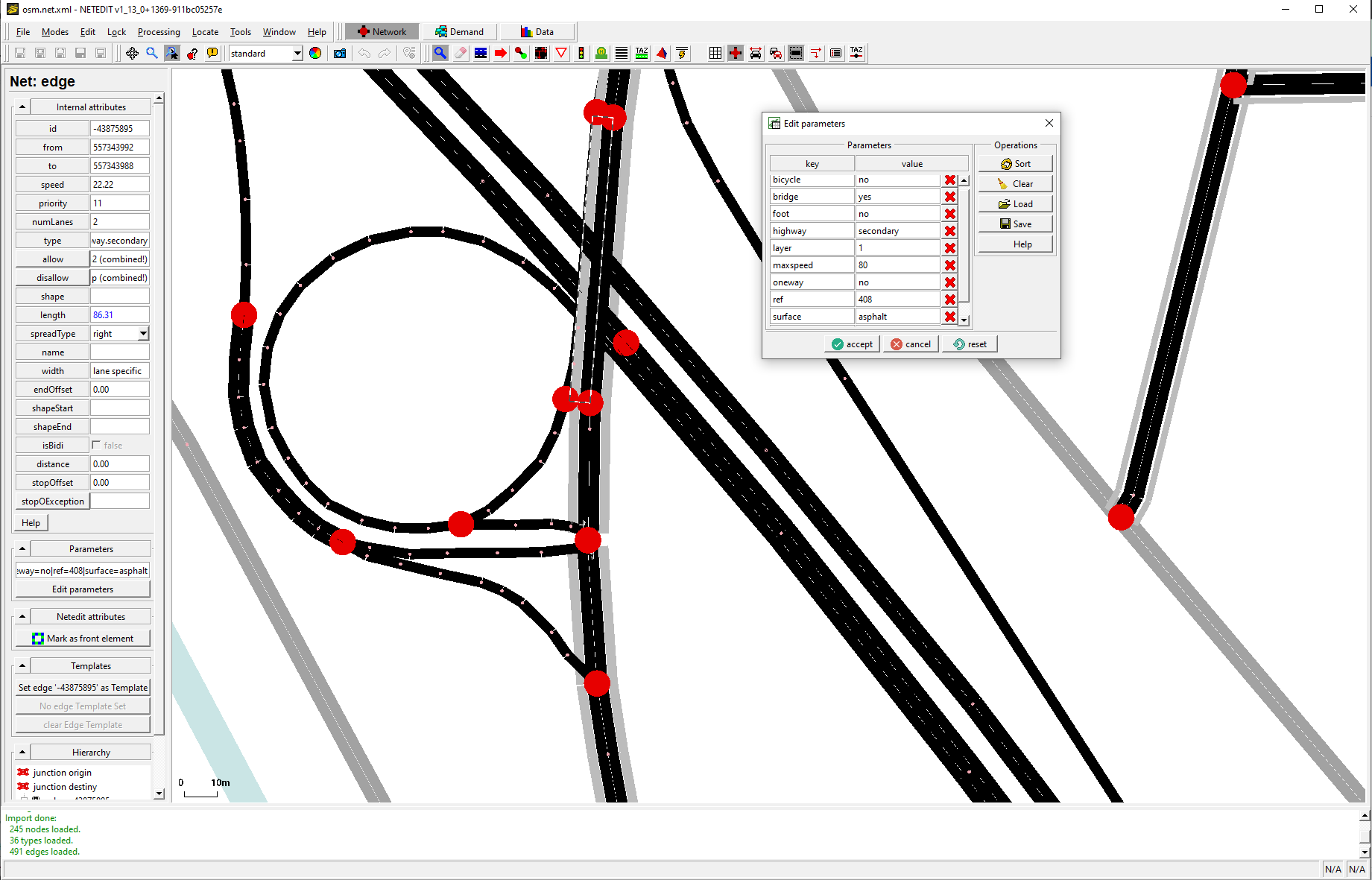
Task: Select the Traffic Light mode tool
Action: click(x=581, y=53)
